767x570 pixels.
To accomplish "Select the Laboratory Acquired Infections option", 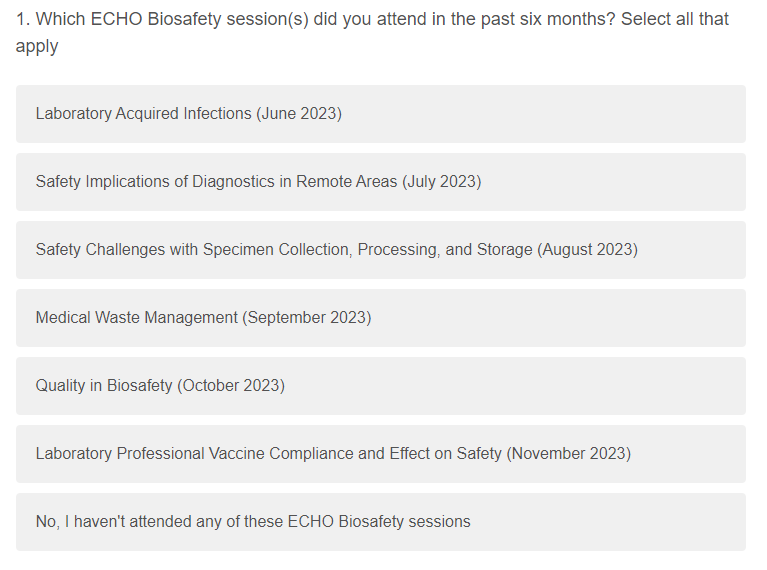I will tap(380, 114).
